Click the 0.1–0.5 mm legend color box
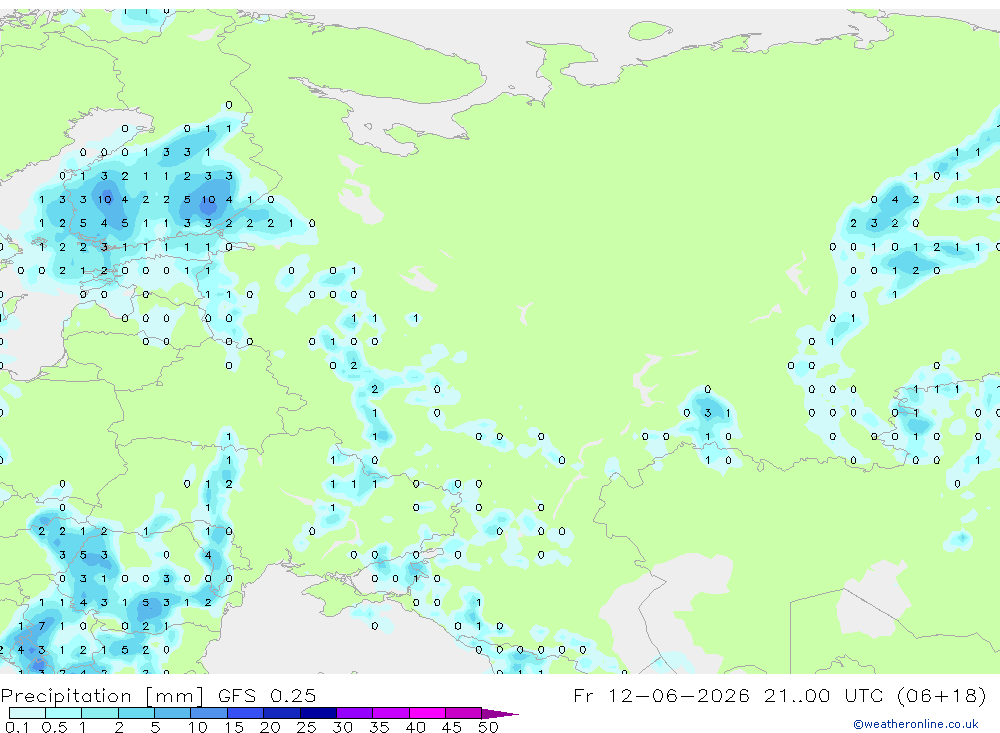The width and height of the screenshot is (1000, 733). 27,713
